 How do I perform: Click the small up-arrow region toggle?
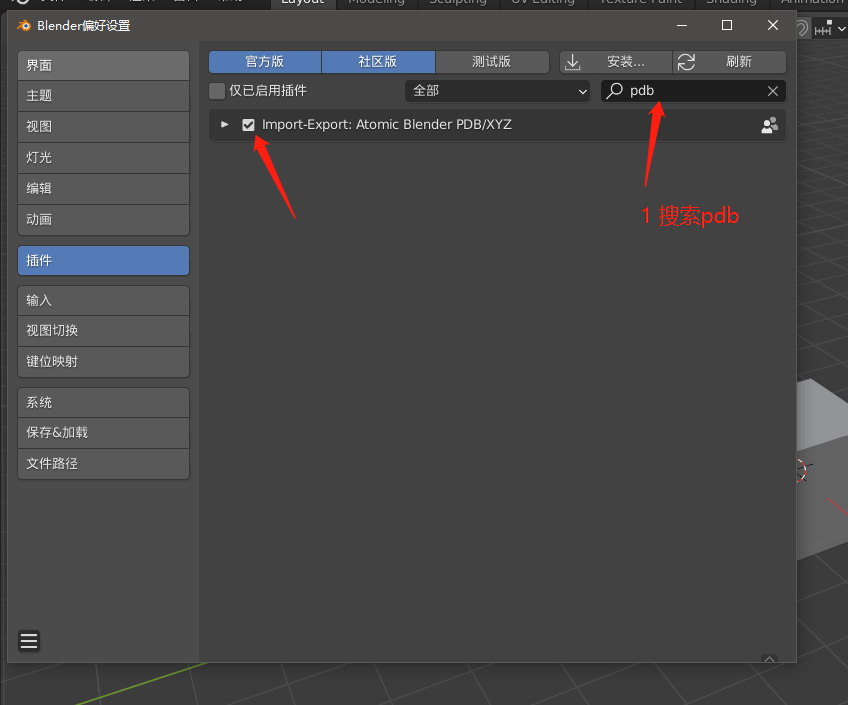tap(769, 659)
